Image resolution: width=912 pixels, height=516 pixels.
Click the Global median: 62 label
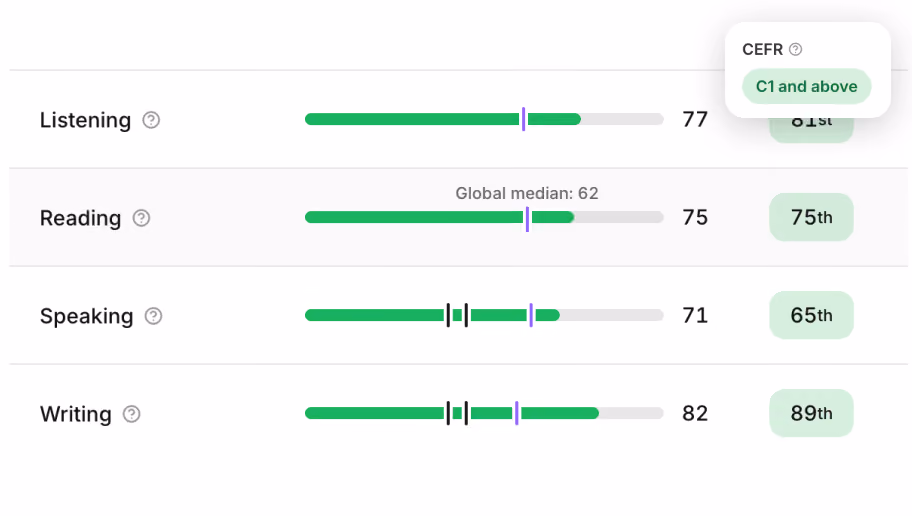point(526,193)
